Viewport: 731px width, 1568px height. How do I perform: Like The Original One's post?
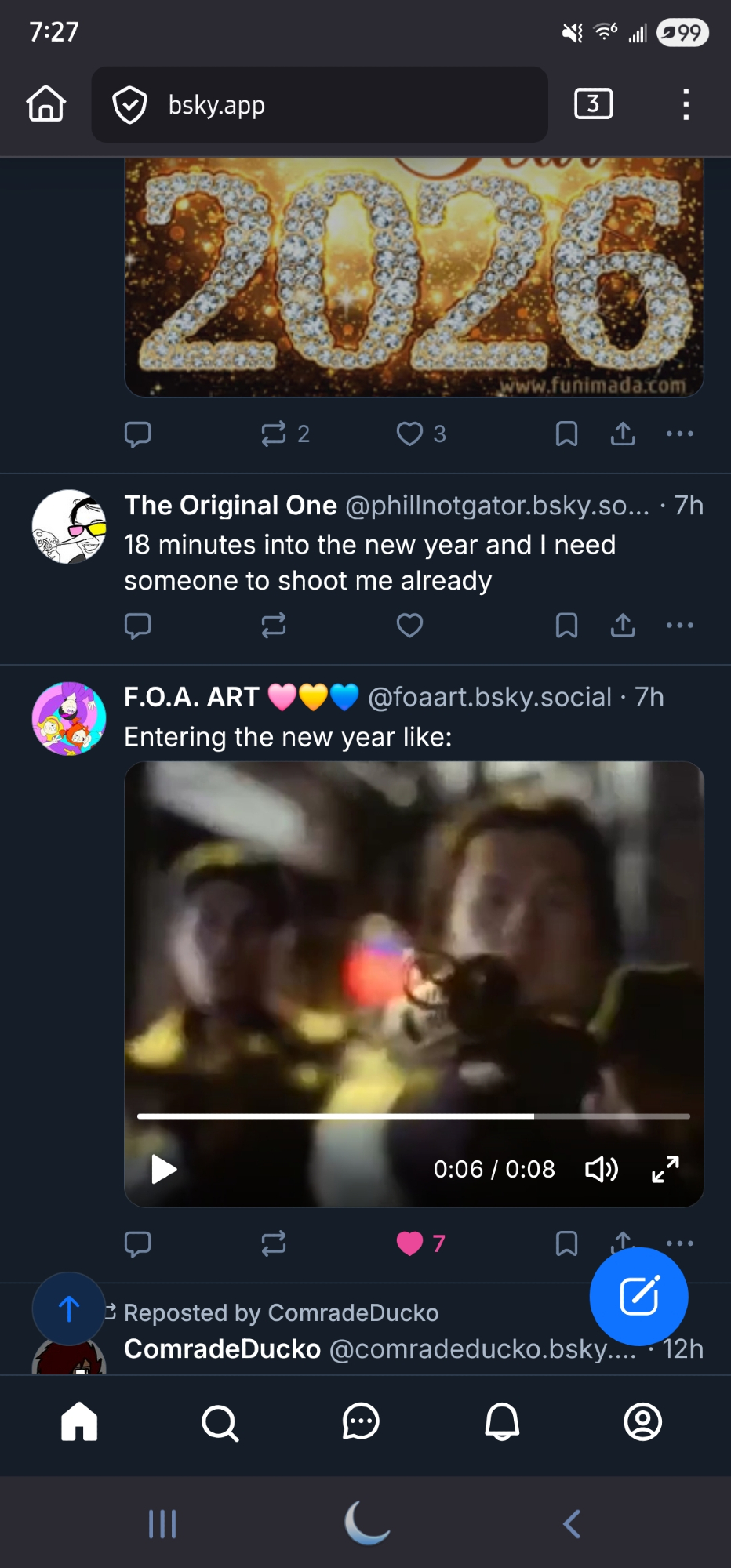coord(409,626)
